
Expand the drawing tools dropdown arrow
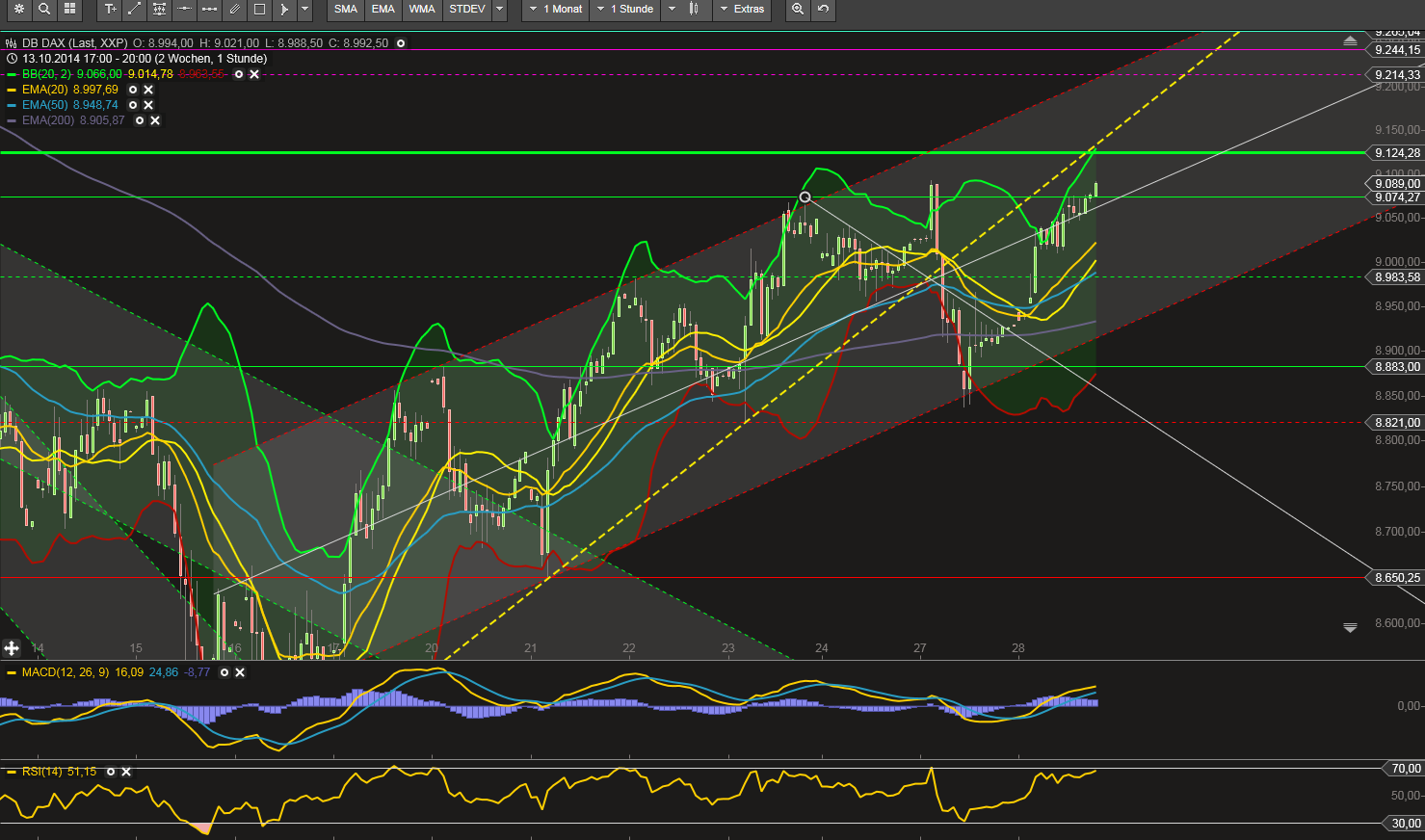point(305,9)
